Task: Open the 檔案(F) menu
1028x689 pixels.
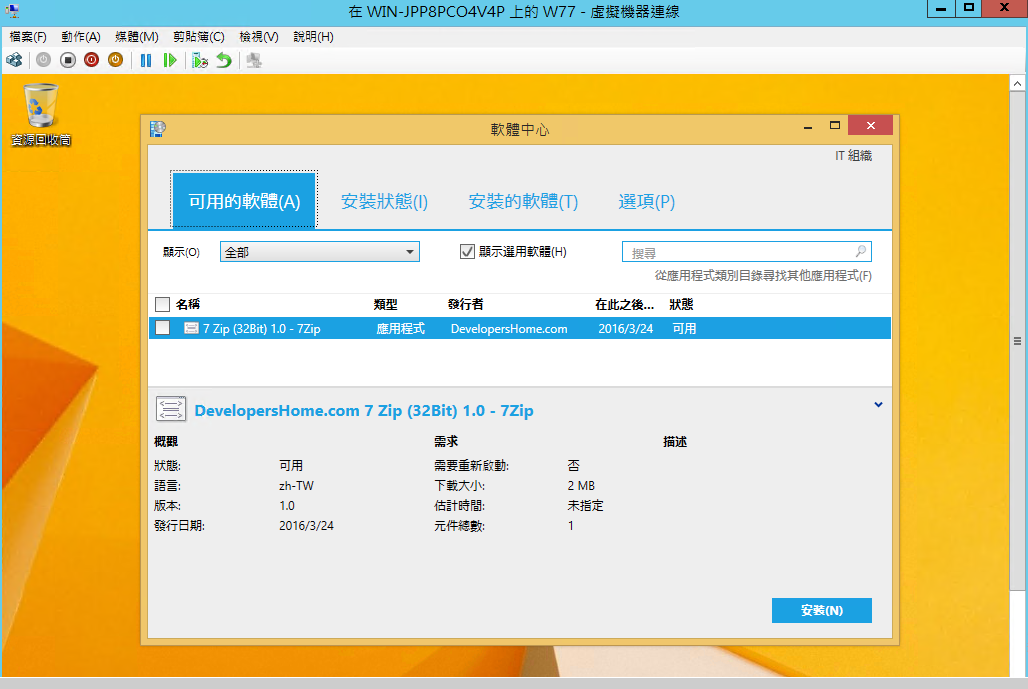Action: click(28, 37)
